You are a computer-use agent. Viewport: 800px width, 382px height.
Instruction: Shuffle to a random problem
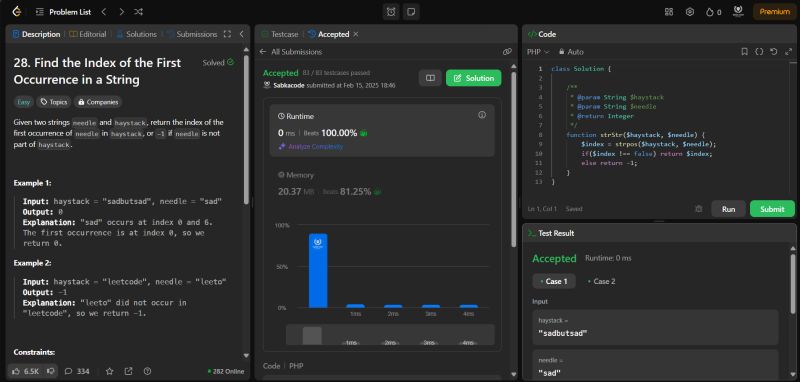pos(138,12)
